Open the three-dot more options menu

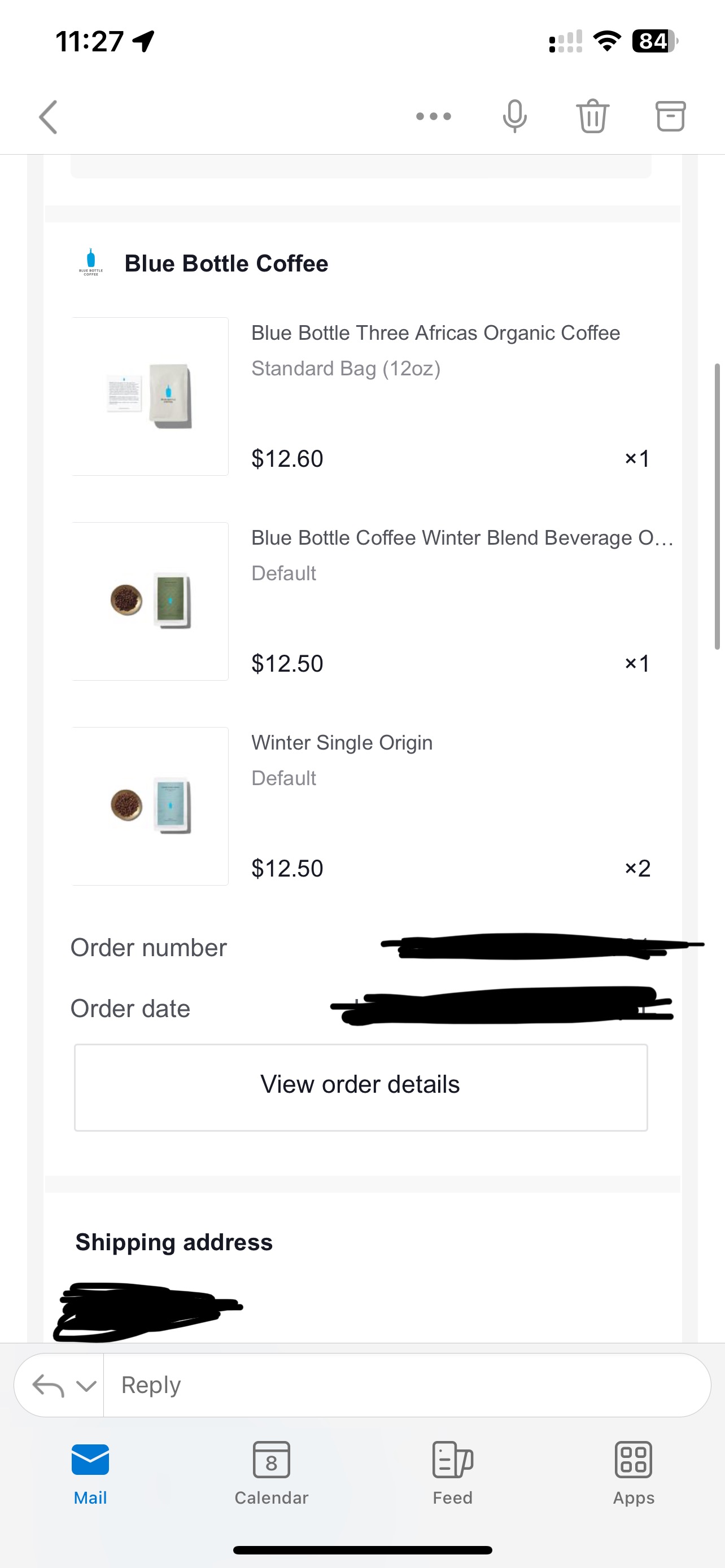click(x=434, y=116)
